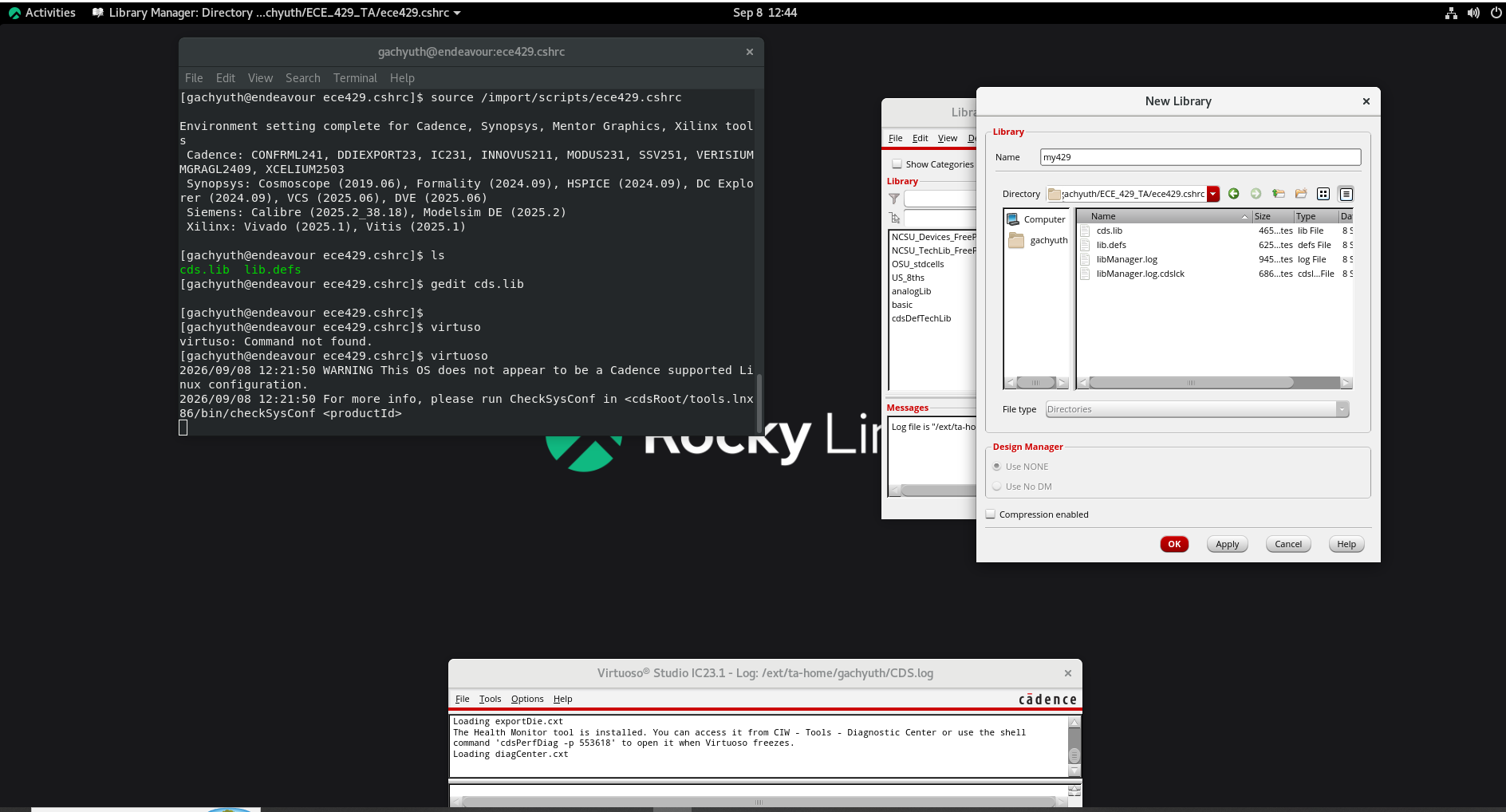Click Virtuoso log vertical scrollbar
This screenshot has height=812, width=1506.
pos(1074,746)
